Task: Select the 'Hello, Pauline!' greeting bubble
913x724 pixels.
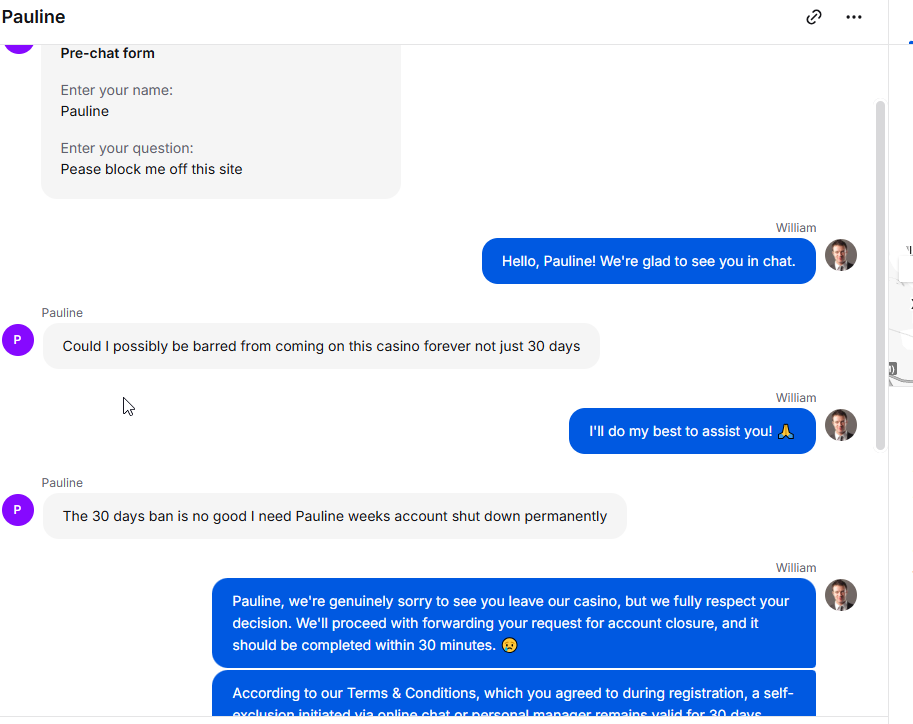Action: click(649, 261)
